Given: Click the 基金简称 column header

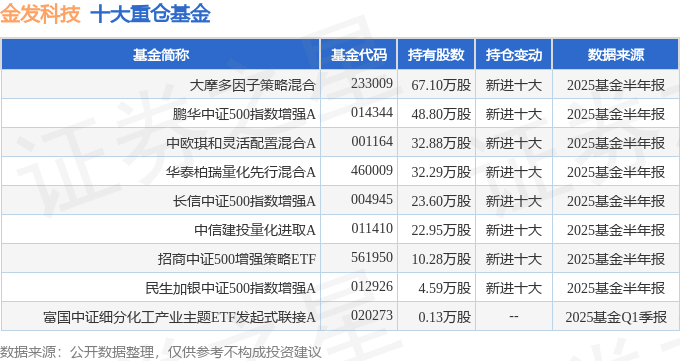Looking at the screenshot, I should click(161, 55).
